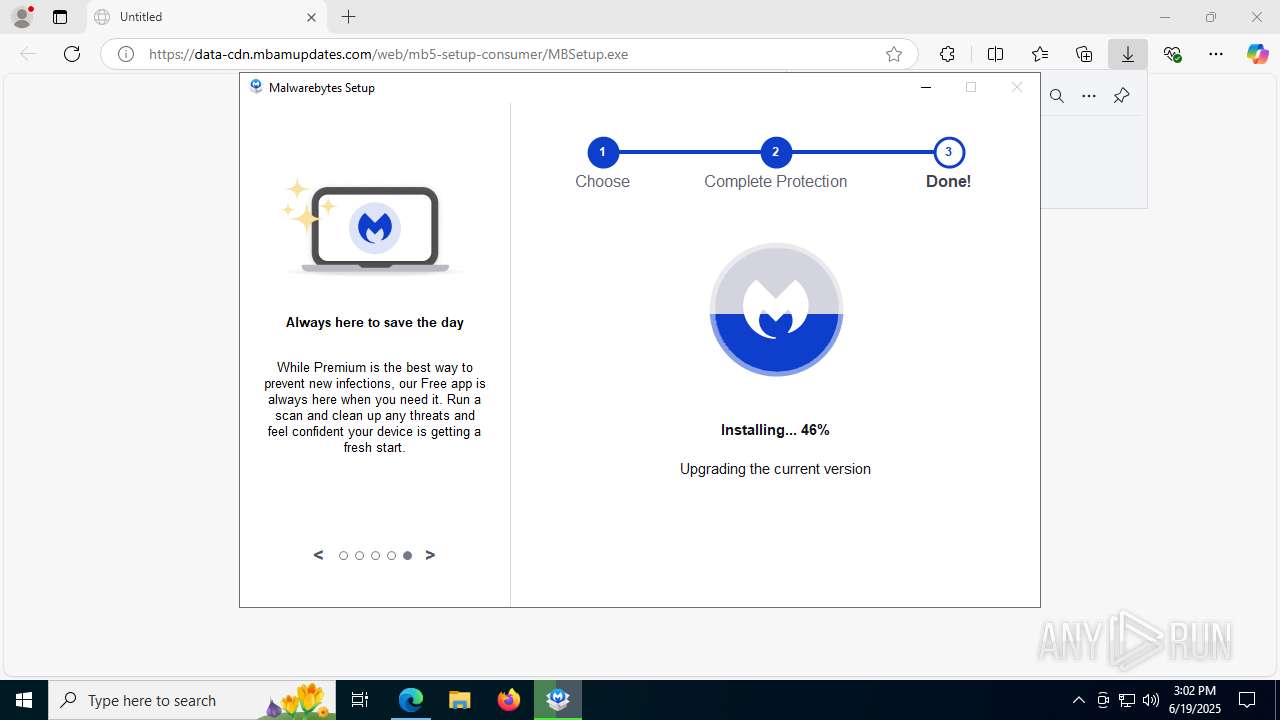Open Edge Settings and more menu
Screen dimensions: 1280x720
coord(1216,54)
